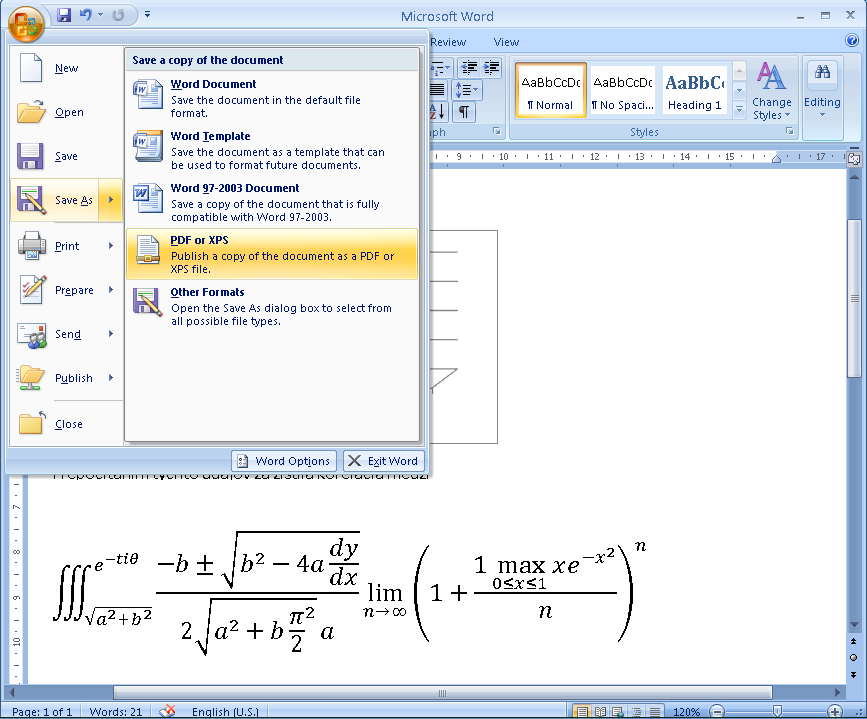Expand the Prepare submenu arrow

point(111,290)
